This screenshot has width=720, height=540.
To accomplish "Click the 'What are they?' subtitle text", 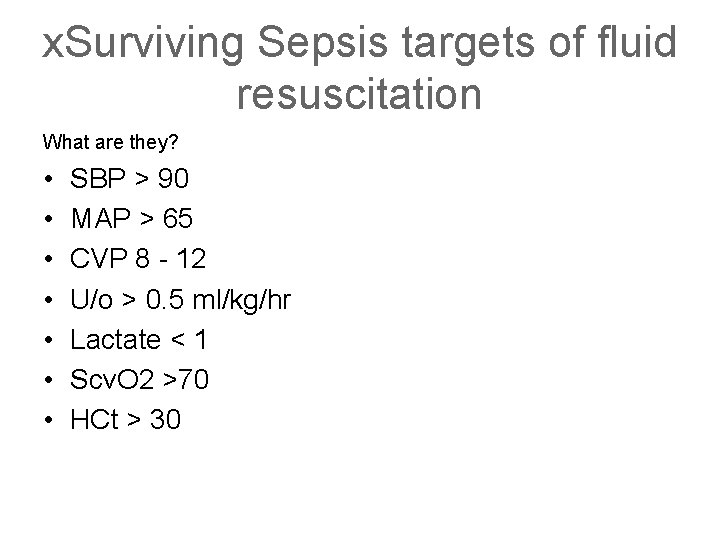I will (x=110, y=142).
